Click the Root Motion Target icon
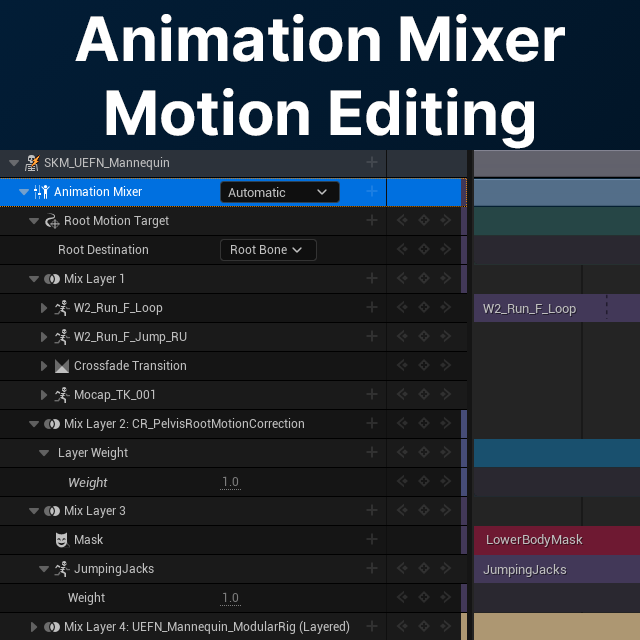The image size is (640, 640). coord(52,221)
